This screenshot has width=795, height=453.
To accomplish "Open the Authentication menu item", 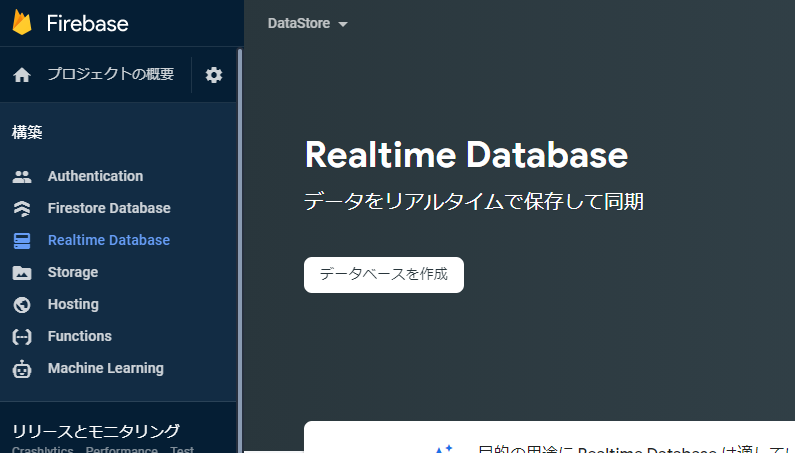I will click(x=95, y=176).
